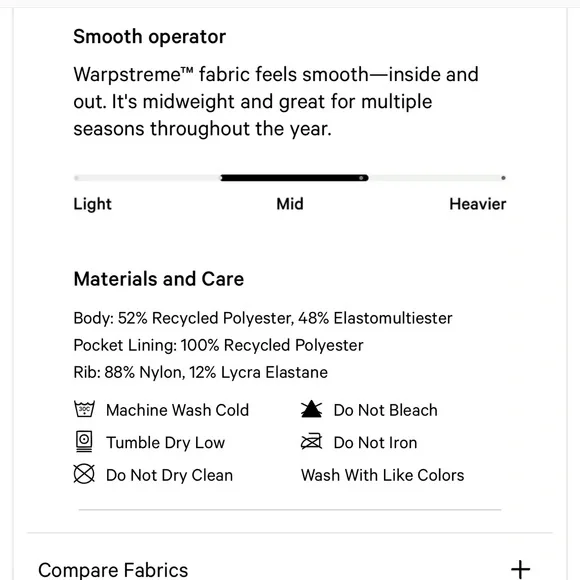Click the Mid weight label

[290, 204]
